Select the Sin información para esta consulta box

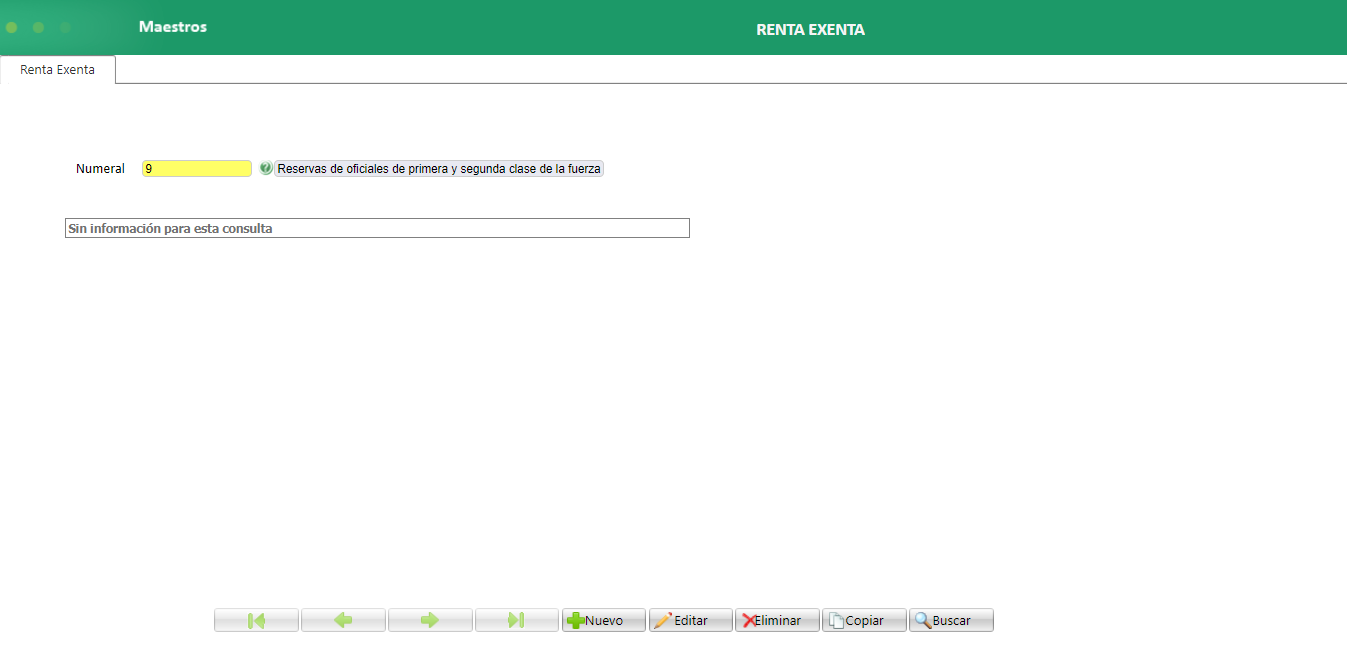[x=377, y=228]
